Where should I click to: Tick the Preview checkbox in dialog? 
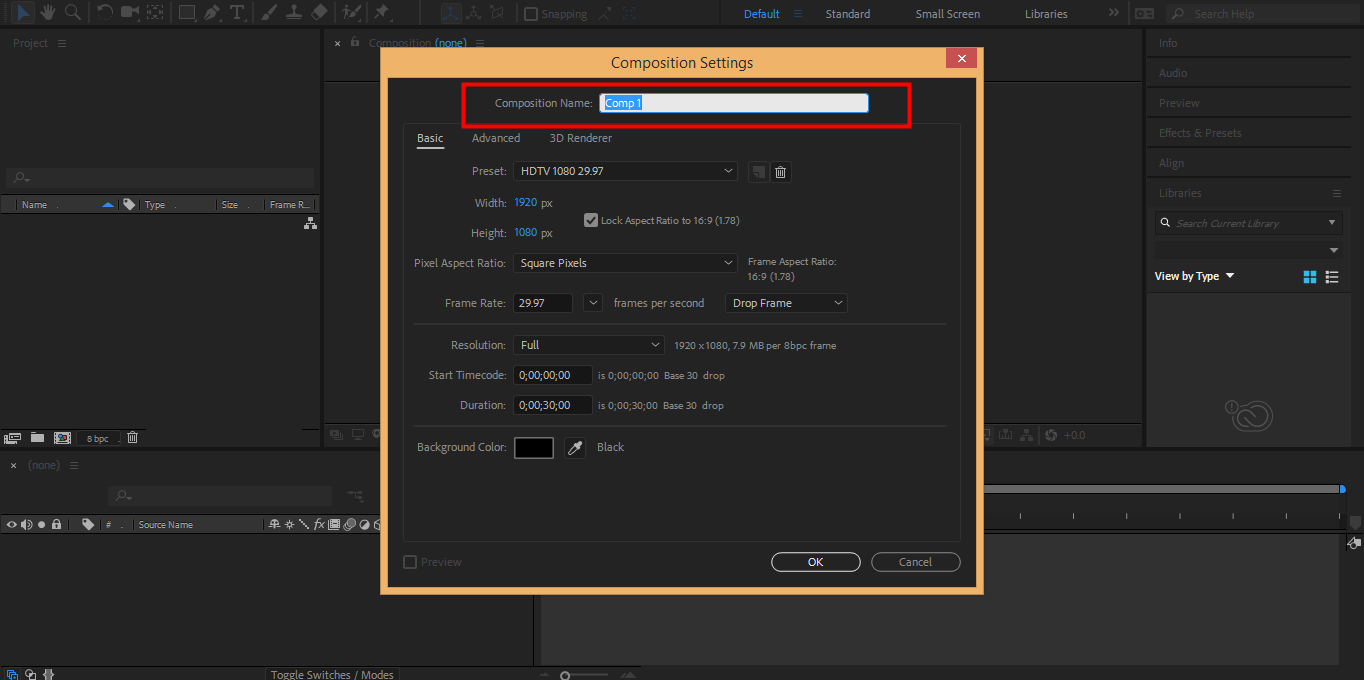pos(410,562)
